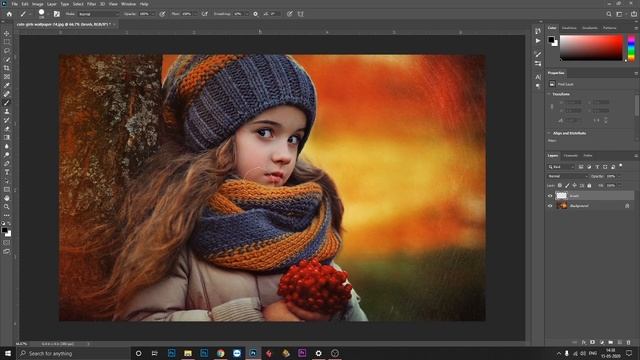Pick a color in the red color field
The image size is (640, 360).
[x=591, y=48]
